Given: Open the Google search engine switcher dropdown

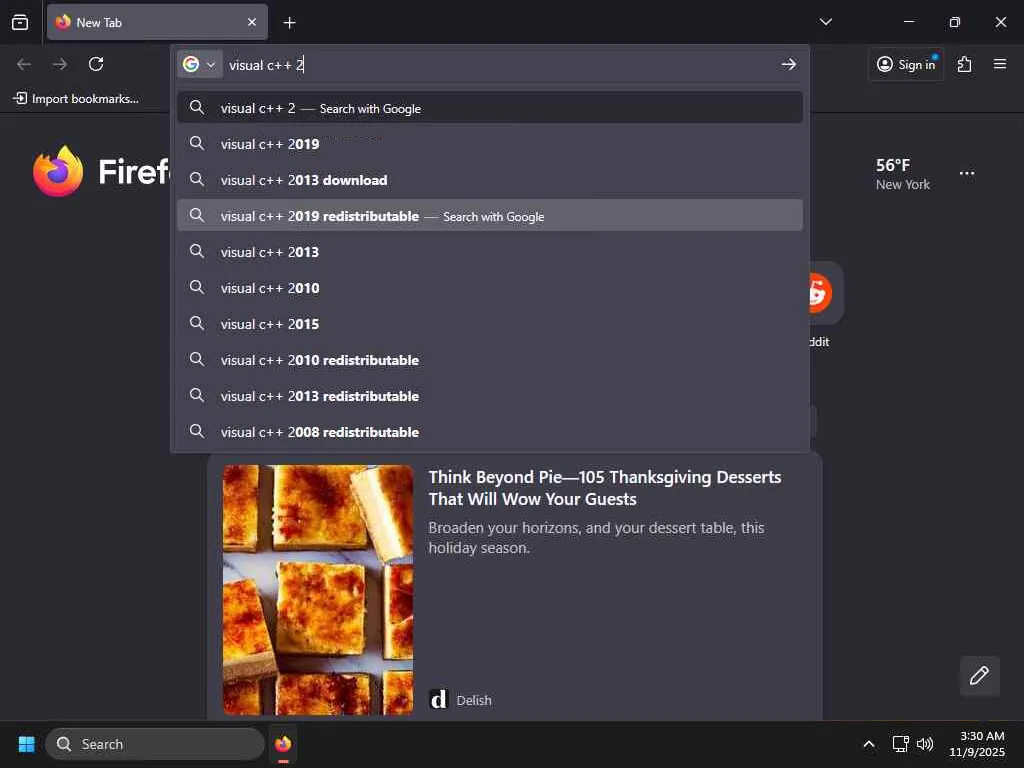Looking at the screenshot, I should coord(199,64).
